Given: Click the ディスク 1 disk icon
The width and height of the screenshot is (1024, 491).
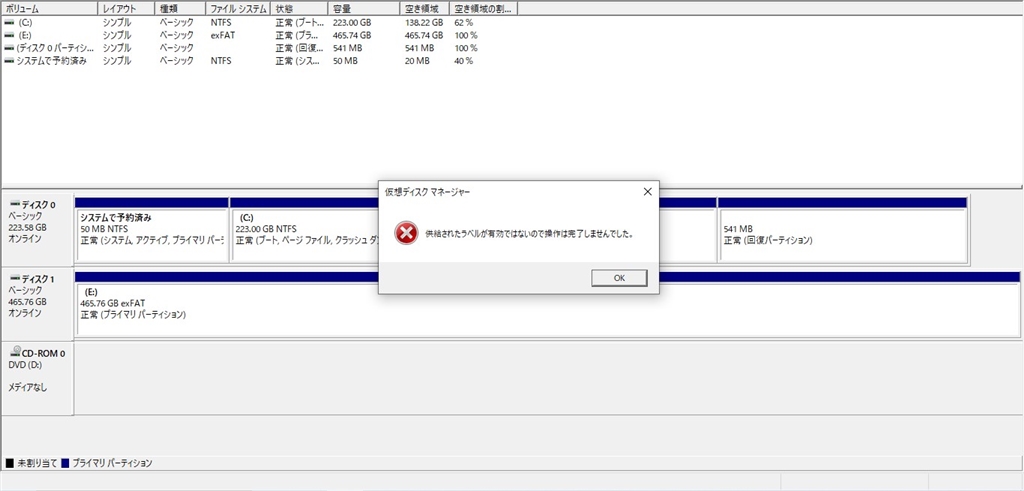Looking at the screenshot, I should coord(15,279).
